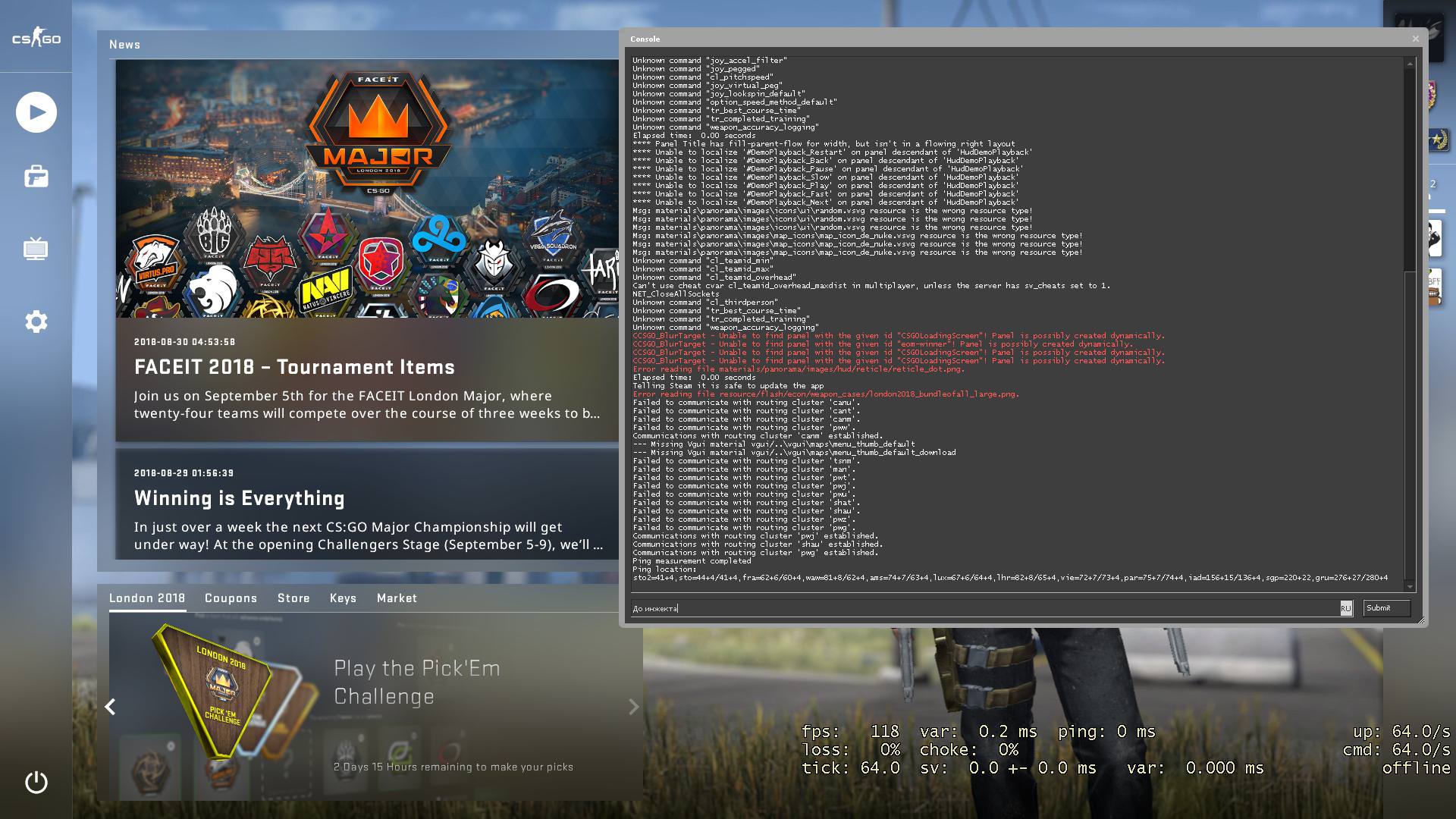Switch to the Market tab
Image resolution: width=1456 pixels, height=819 pixels.
pyautogui.click(x=397, y=598)
